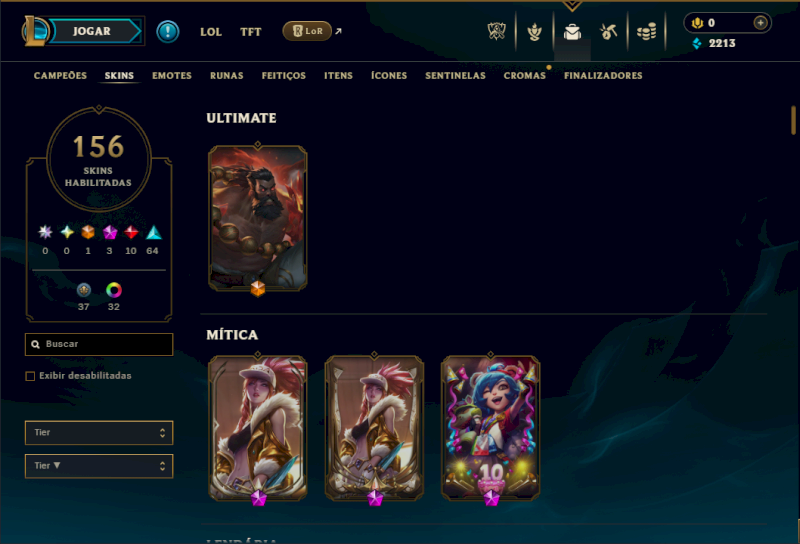Open the second Tier sort dropdown
The height and width of the screenshot is (544, 800).
pos(99,466)
